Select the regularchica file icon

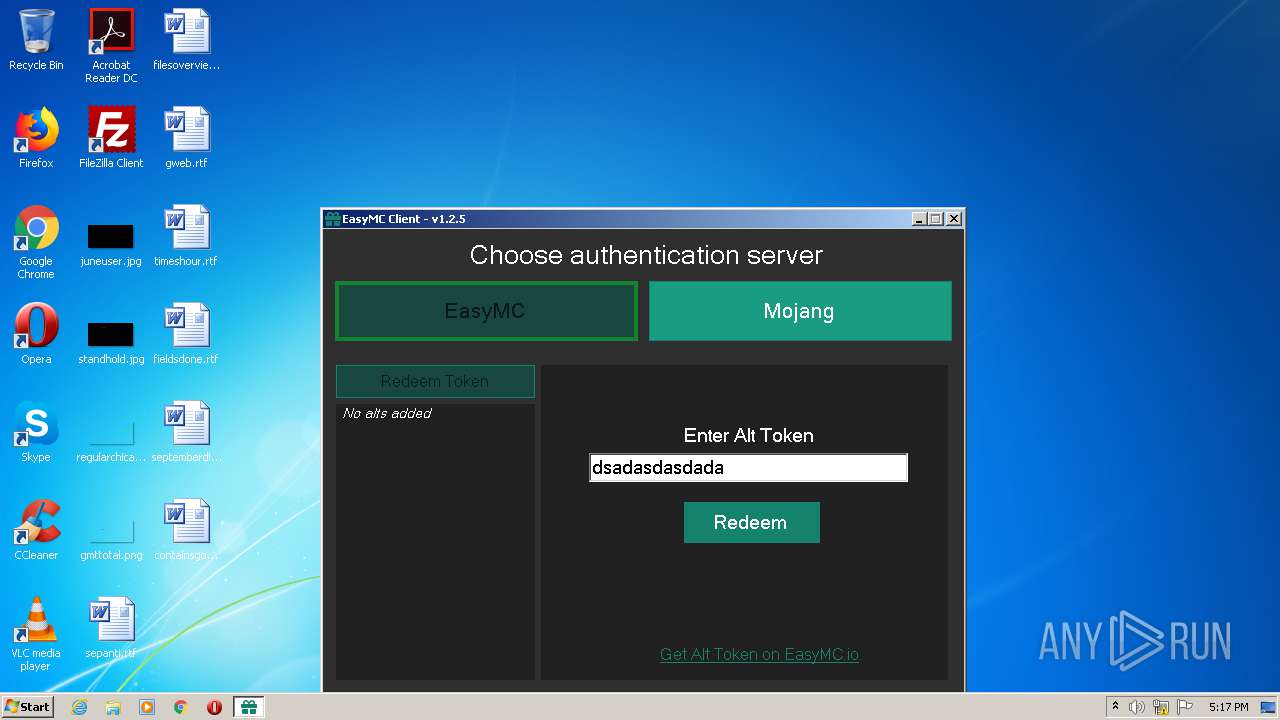pyautogui.click(x=111, y=439)
